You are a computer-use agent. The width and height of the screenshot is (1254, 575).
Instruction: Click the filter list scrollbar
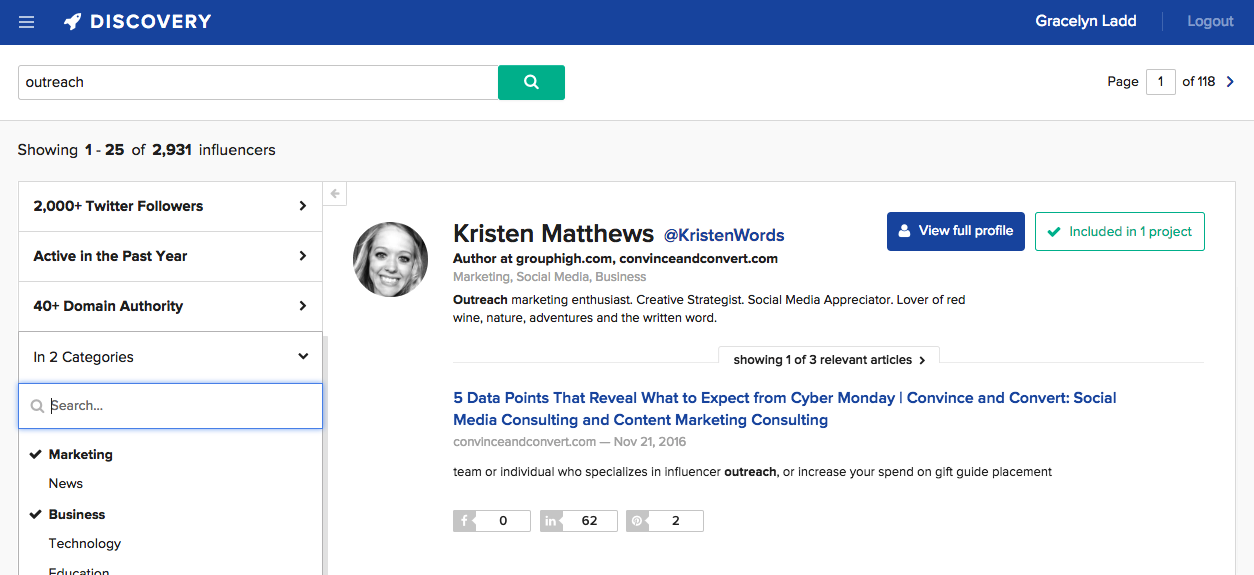[x=325, y=455]
